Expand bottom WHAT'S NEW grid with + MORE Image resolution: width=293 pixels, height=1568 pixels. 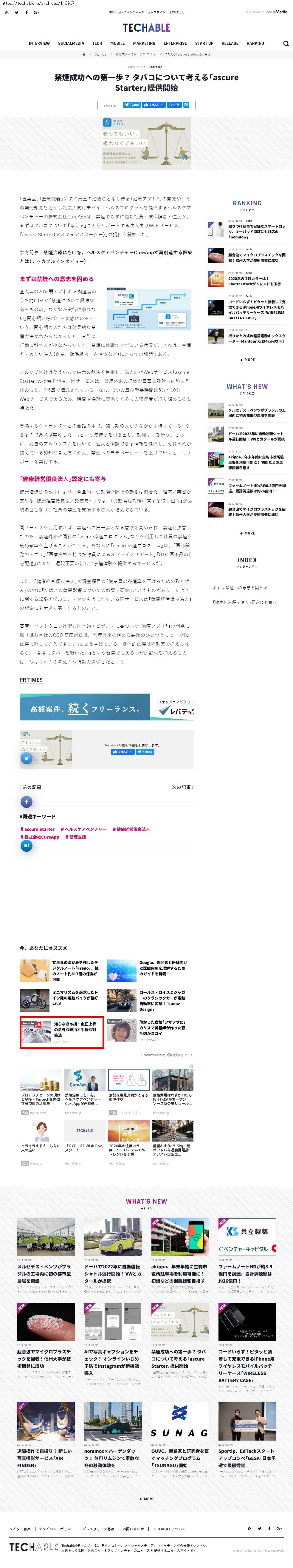point(147,1498)
